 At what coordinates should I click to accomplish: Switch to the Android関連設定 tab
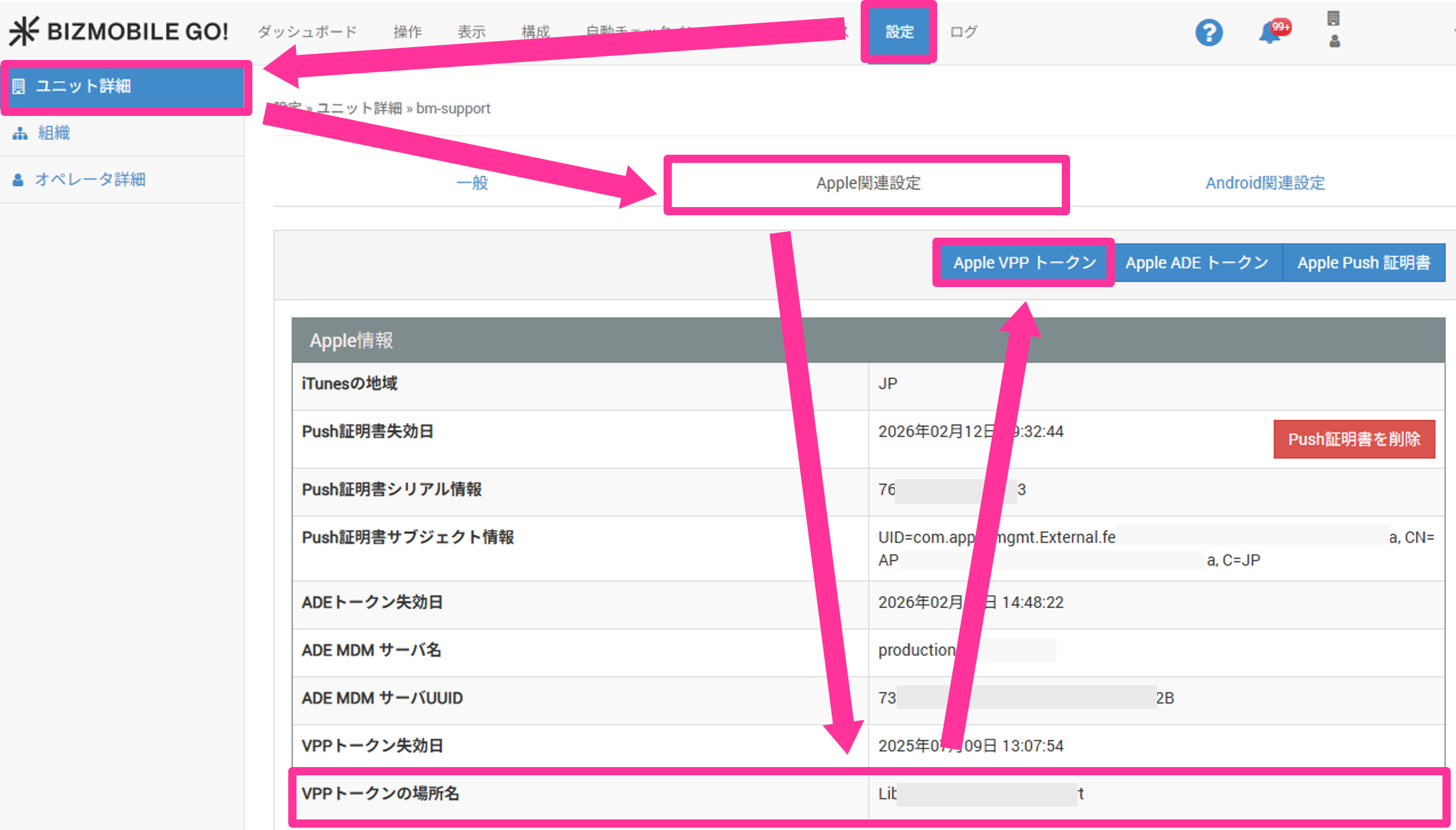coord(1265,184)
